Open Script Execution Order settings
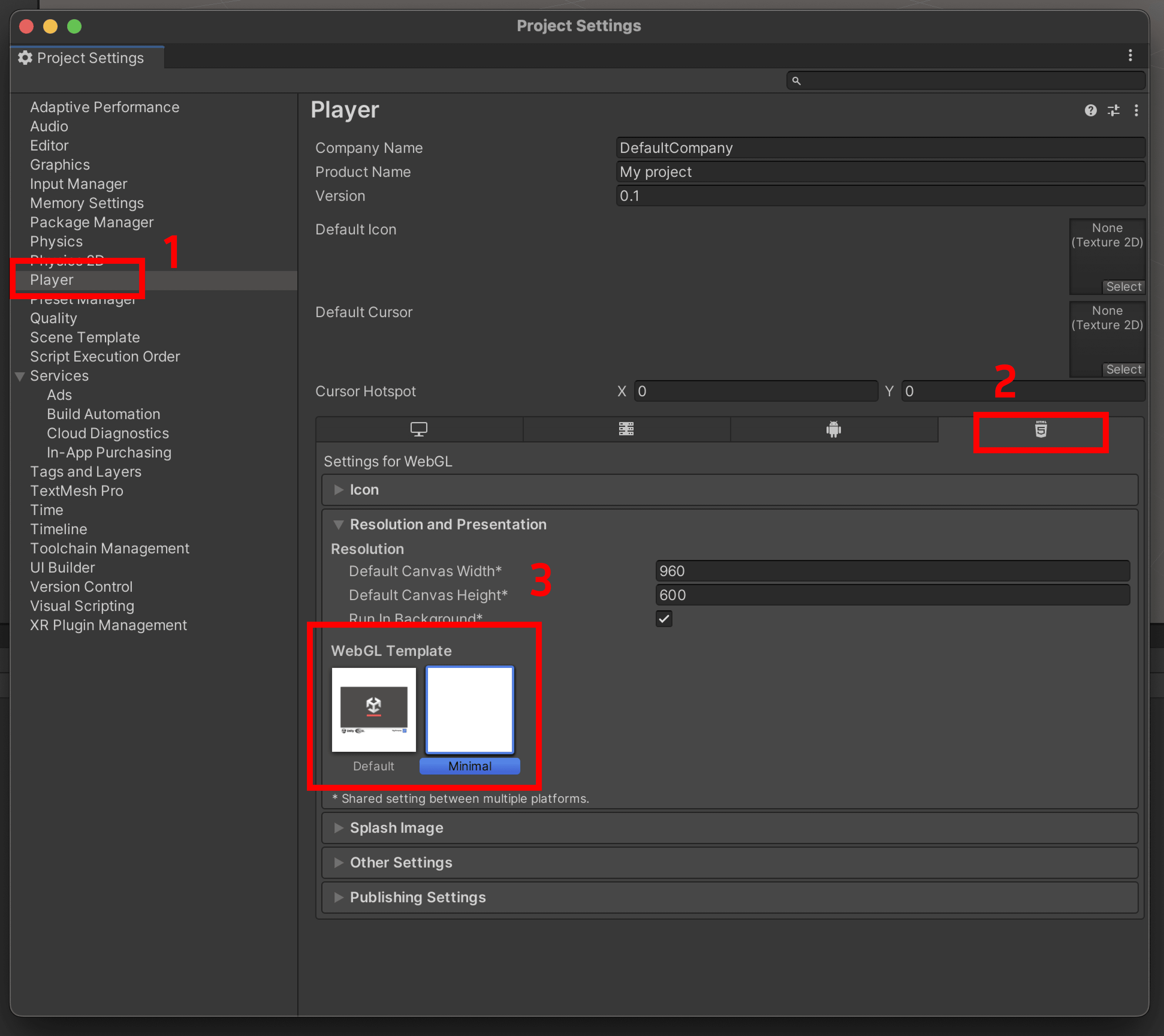This screenshot has height=1036, width=1164. point(105,357)
